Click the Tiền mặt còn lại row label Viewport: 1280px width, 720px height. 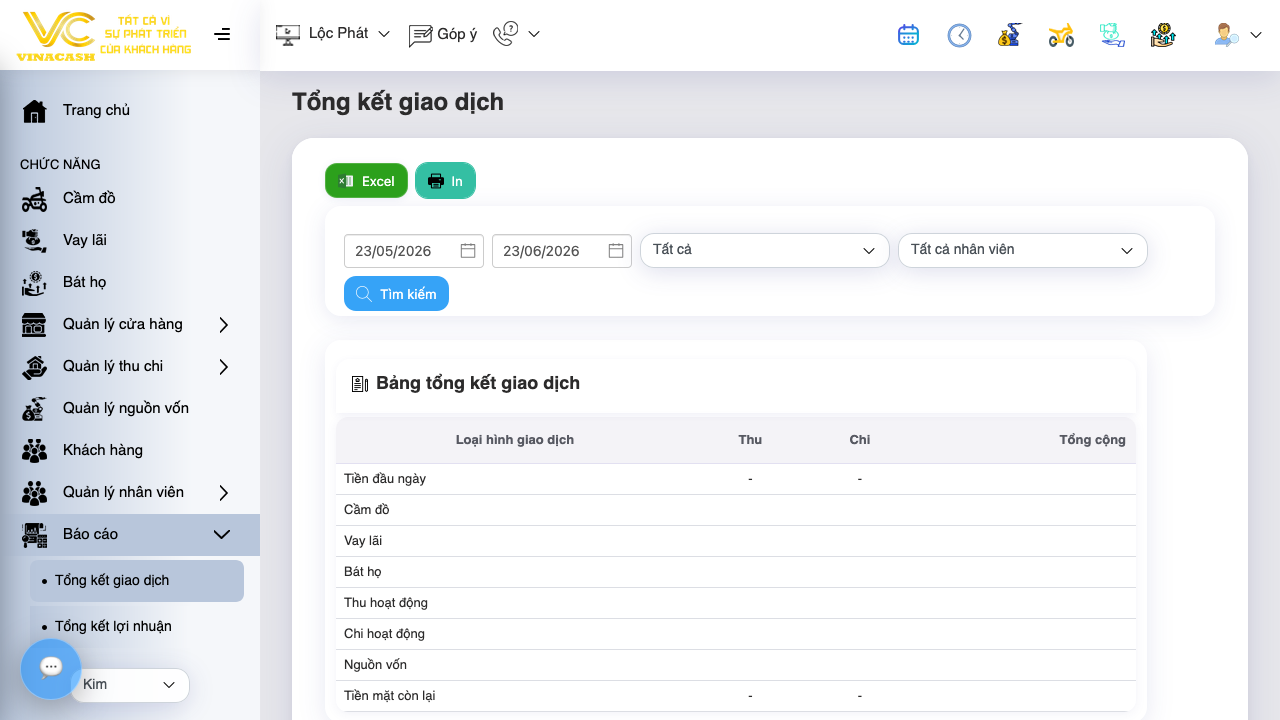(390, 696)
